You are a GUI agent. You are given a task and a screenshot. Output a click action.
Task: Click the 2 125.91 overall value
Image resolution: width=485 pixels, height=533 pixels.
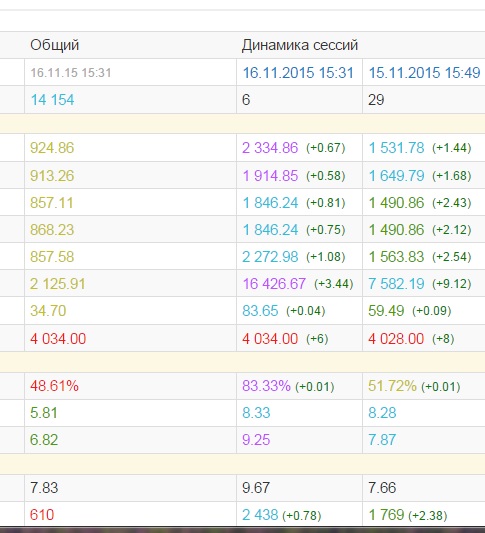pos(57,284)
